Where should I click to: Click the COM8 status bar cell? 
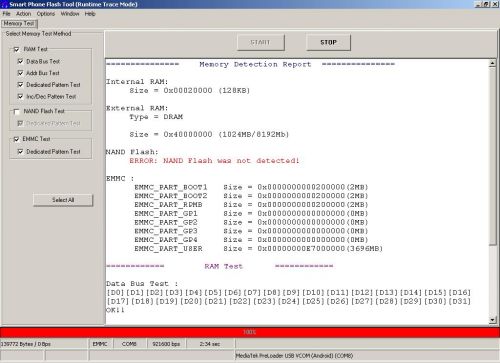(x=129, y=344)
